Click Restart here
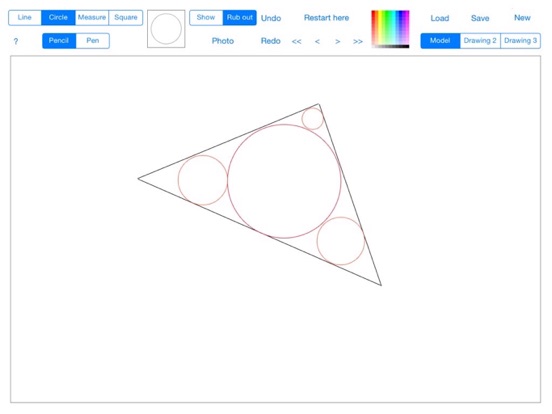This screenshot has height=414, width=552. (x=326, y=18)
